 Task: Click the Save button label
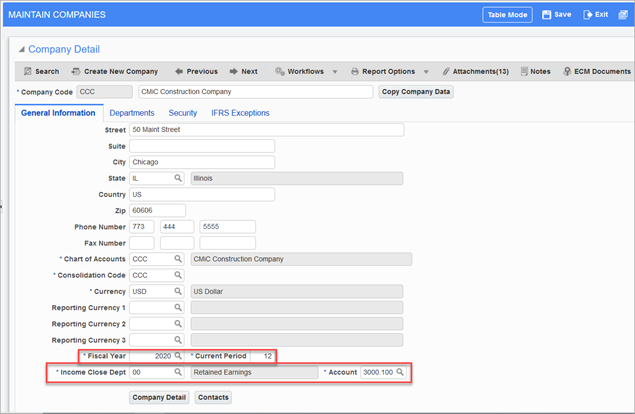pyautogui.click(x=563, y=15)
